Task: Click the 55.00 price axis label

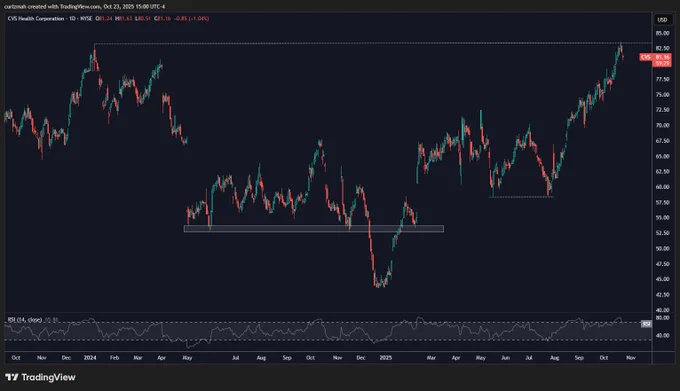Action: [x=662, y=218]
